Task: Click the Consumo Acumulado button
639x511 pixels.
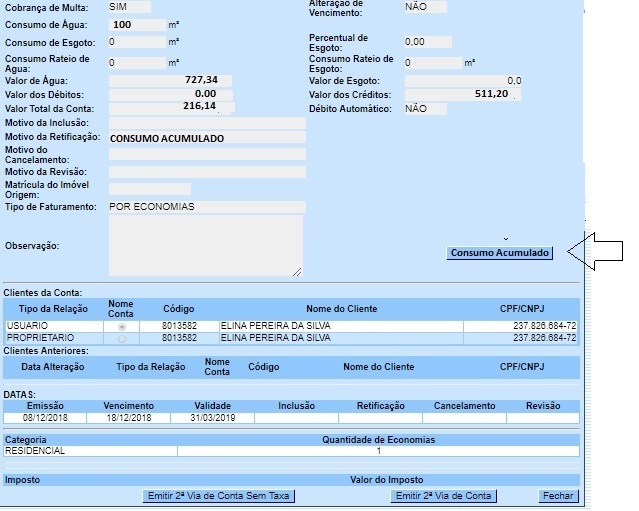Action: [x=500, y=253]
